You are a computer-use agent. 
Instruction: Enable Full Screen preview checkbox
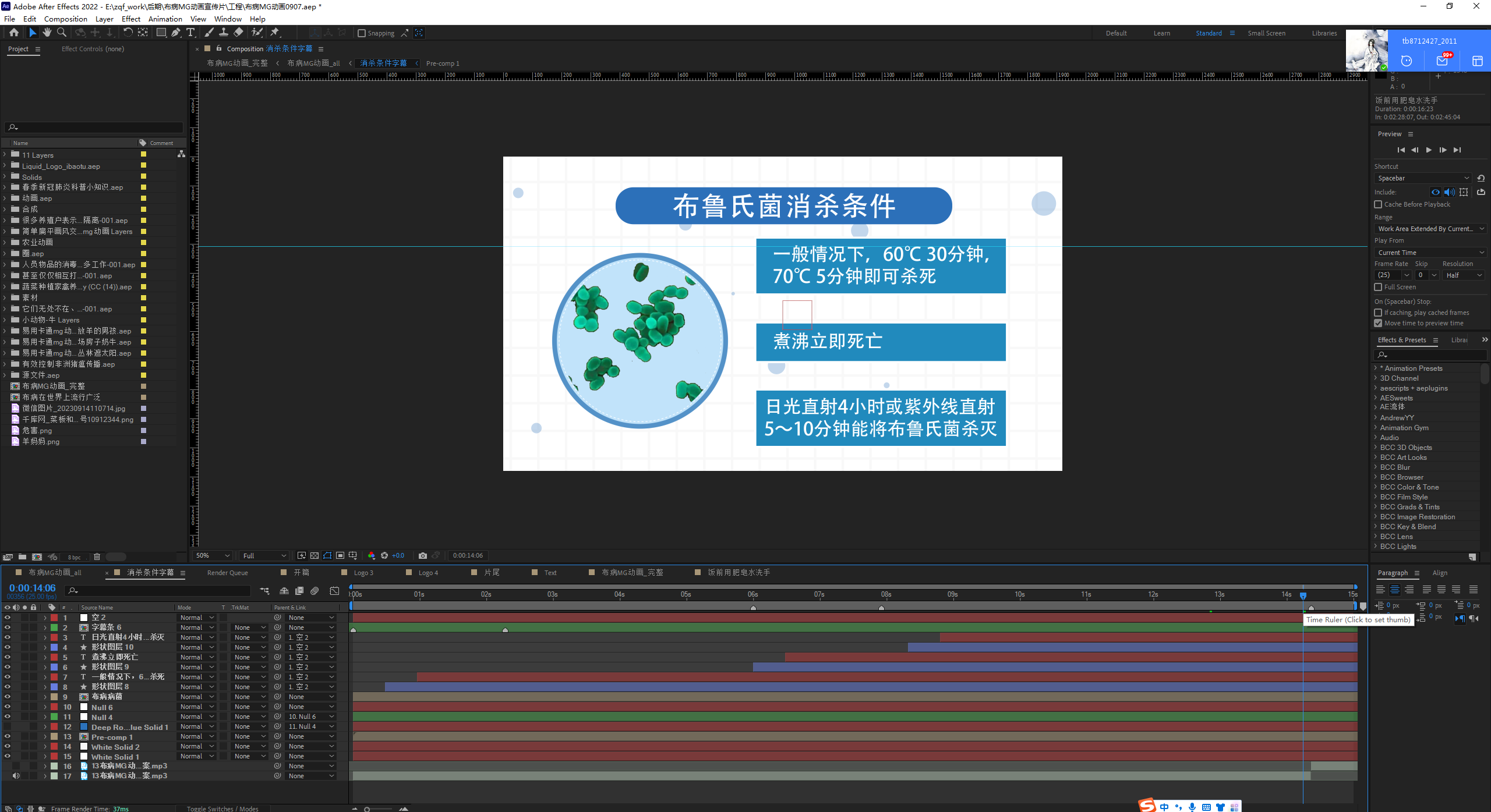pyautogui.click(x=1378, y=287)
